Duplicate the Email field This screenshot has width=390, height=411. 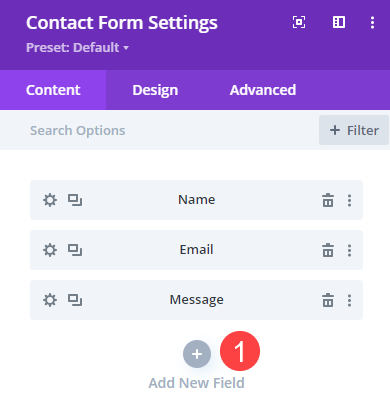(75, 250)
